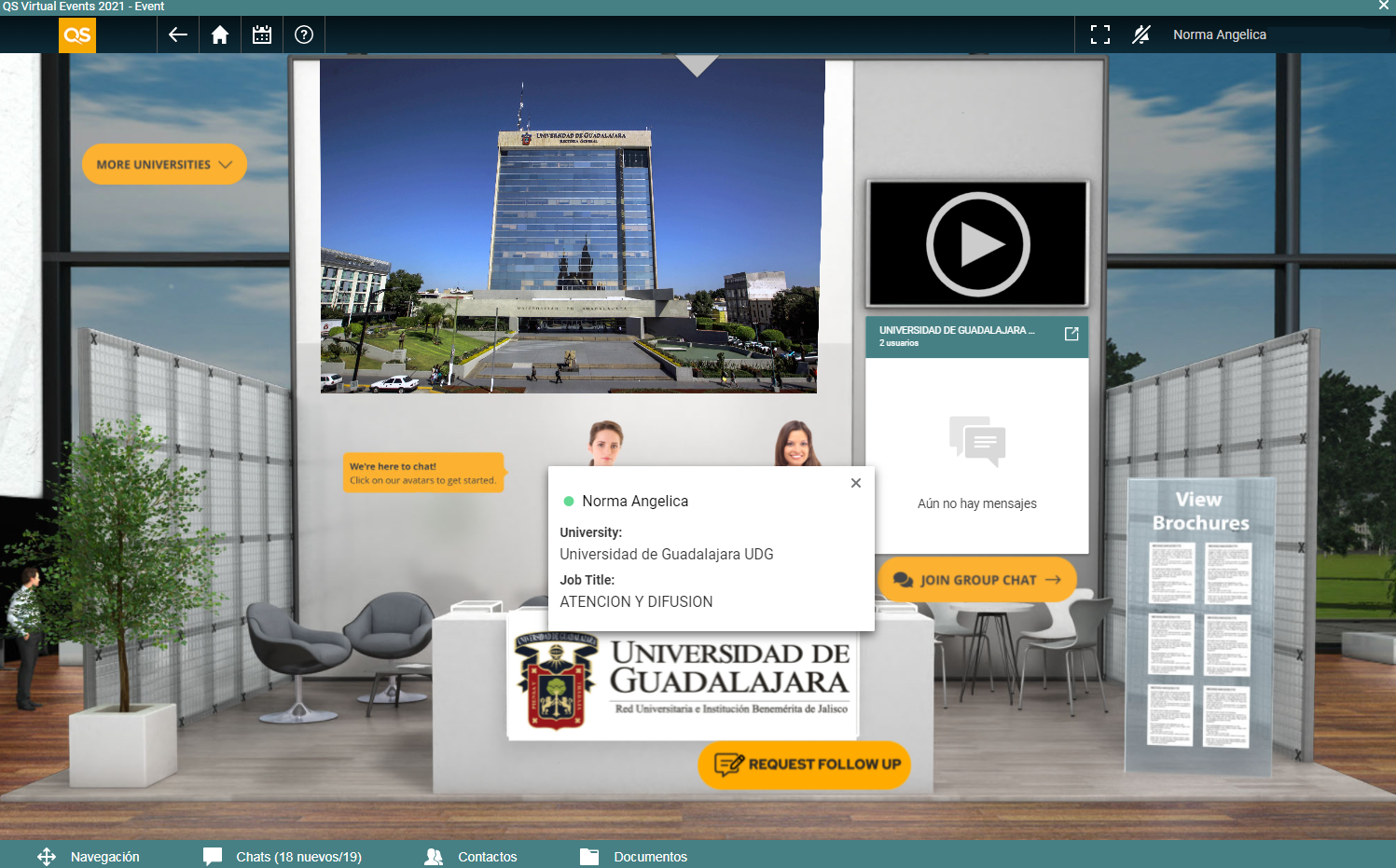Viewport: 1396px width, 868px height.
Task: Toggle the muted sound icon
Action: (x=1141, y=35)
